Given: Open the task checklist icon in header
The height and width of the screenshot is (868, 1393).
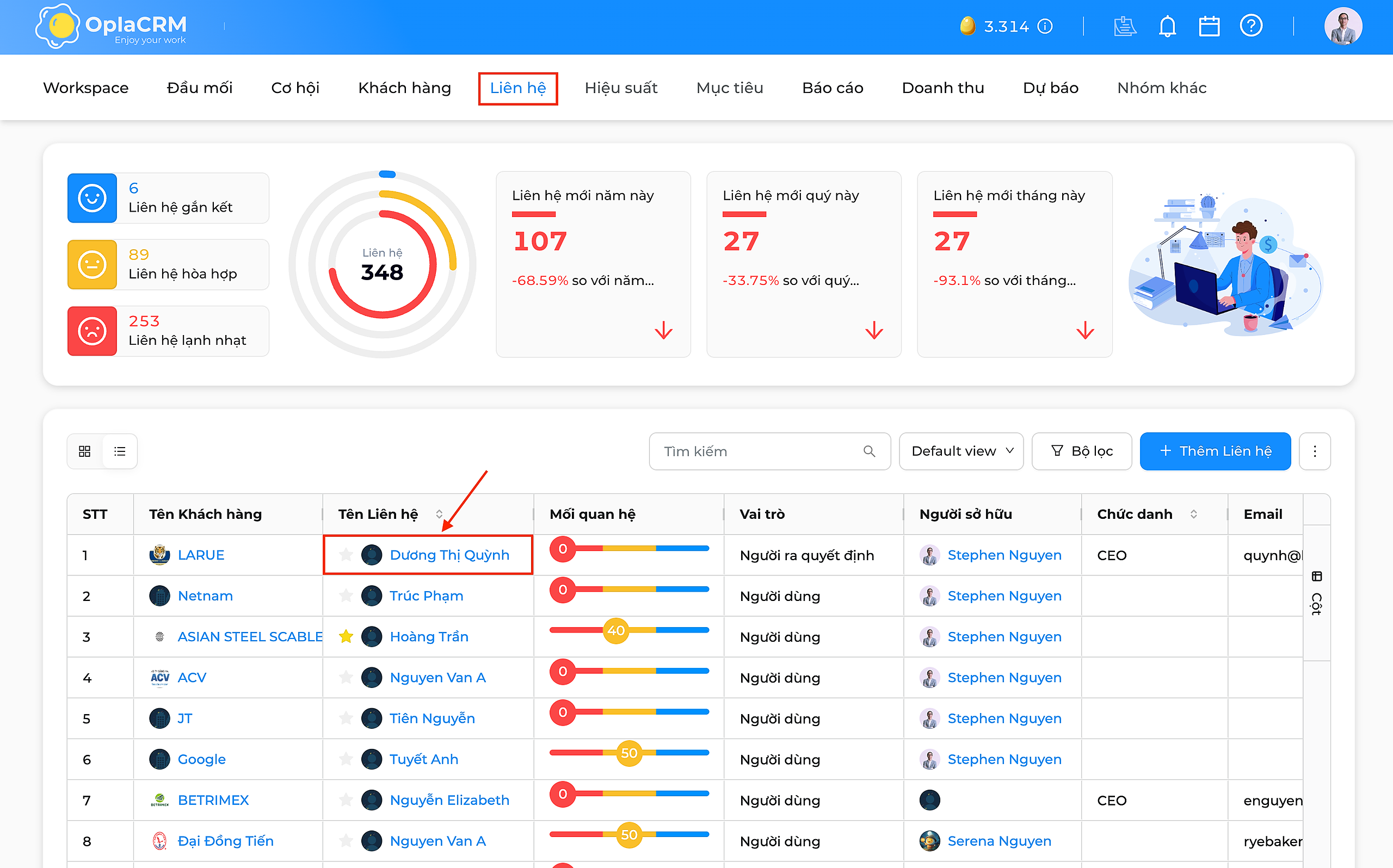Looking at the screenshot, I should [x=1124, y=27].
